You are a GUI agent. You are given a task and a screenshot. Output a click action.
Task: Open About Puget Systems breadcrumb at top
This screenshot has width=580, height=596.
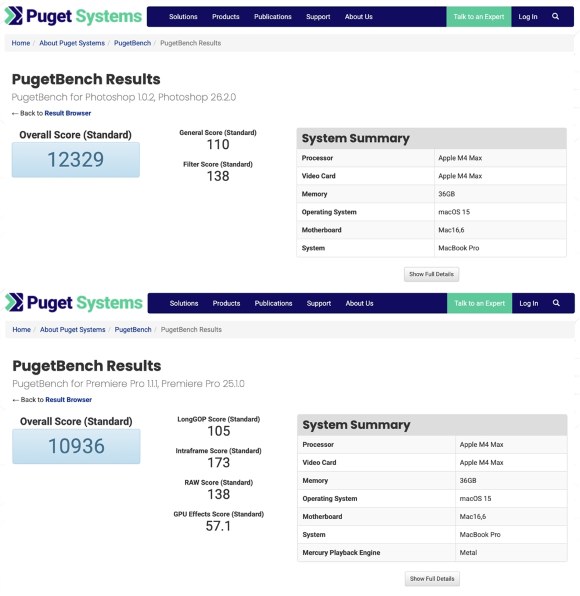(x=72, y=43)
